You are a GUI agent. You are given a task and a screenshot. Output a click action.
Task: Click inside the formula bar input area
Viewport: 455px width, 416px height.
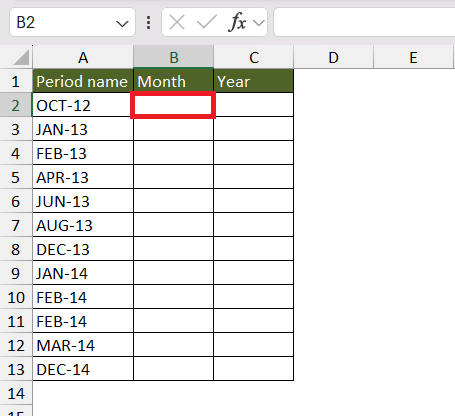click(364, 22)
